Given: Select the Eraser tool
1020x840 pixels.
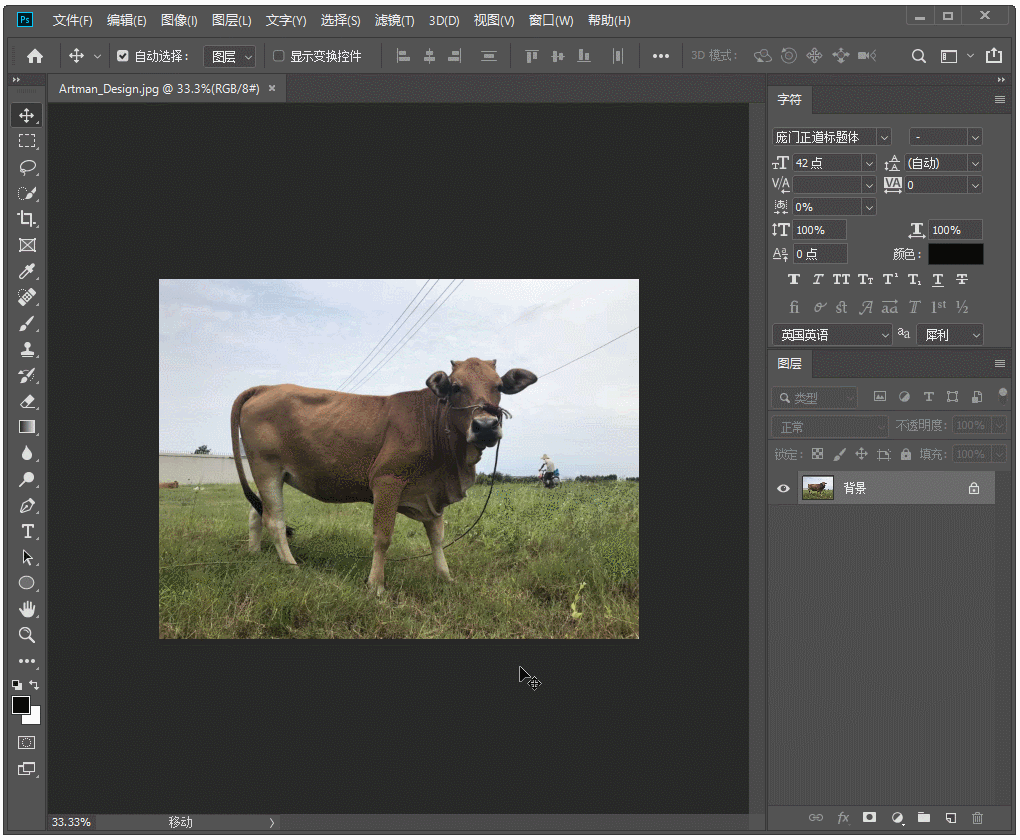Looking at the screenshot, I should click(x=27, y=401).
